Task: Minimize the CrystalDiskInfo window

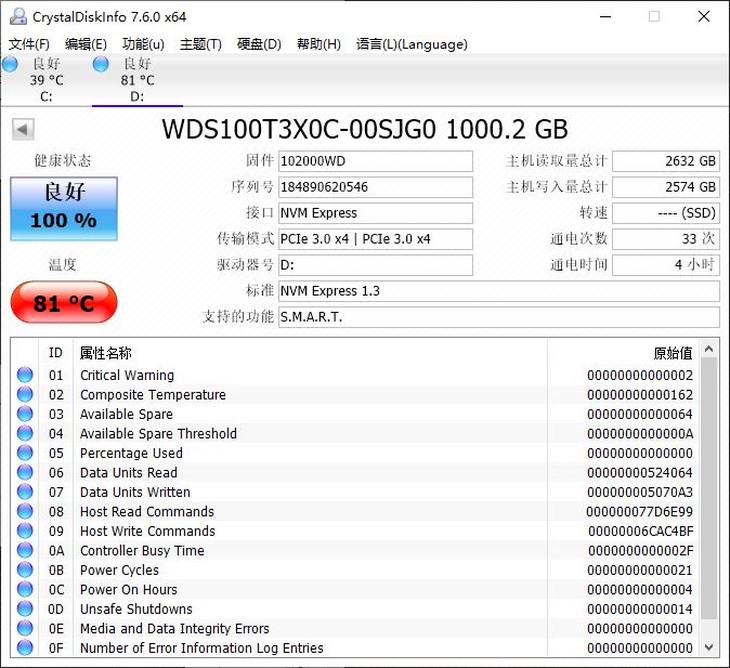Action: point(605,17)
